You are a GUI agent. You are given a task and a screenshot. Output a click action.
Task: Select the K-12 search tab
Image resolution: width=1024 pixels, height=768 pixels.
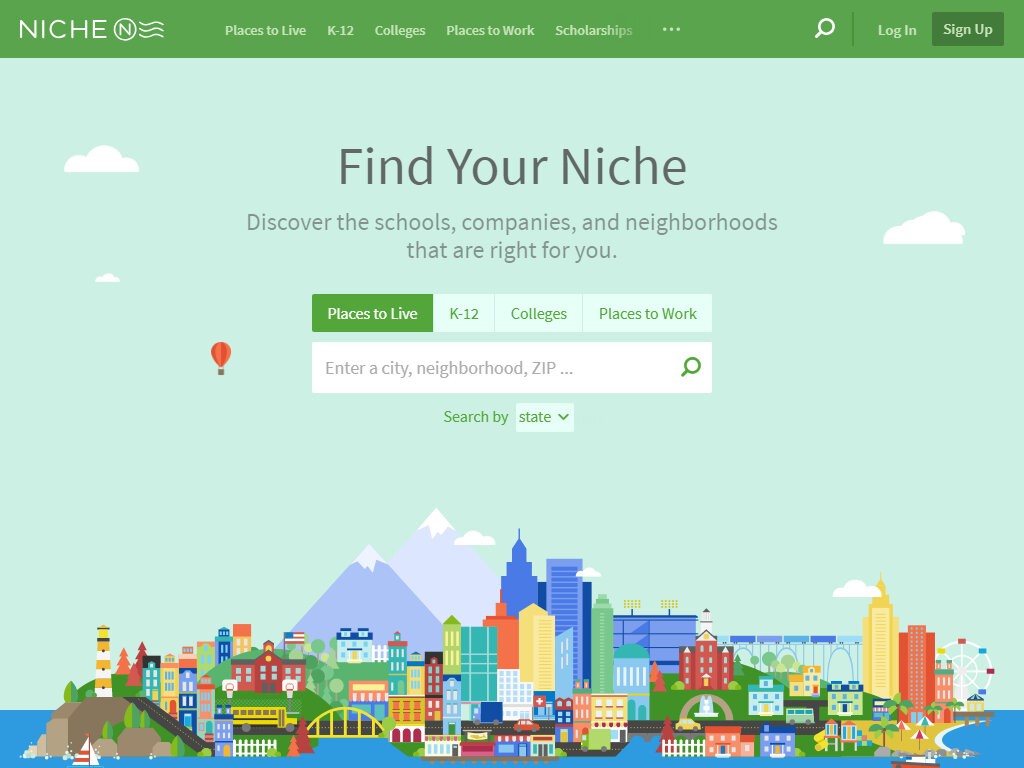coord(464,313)
